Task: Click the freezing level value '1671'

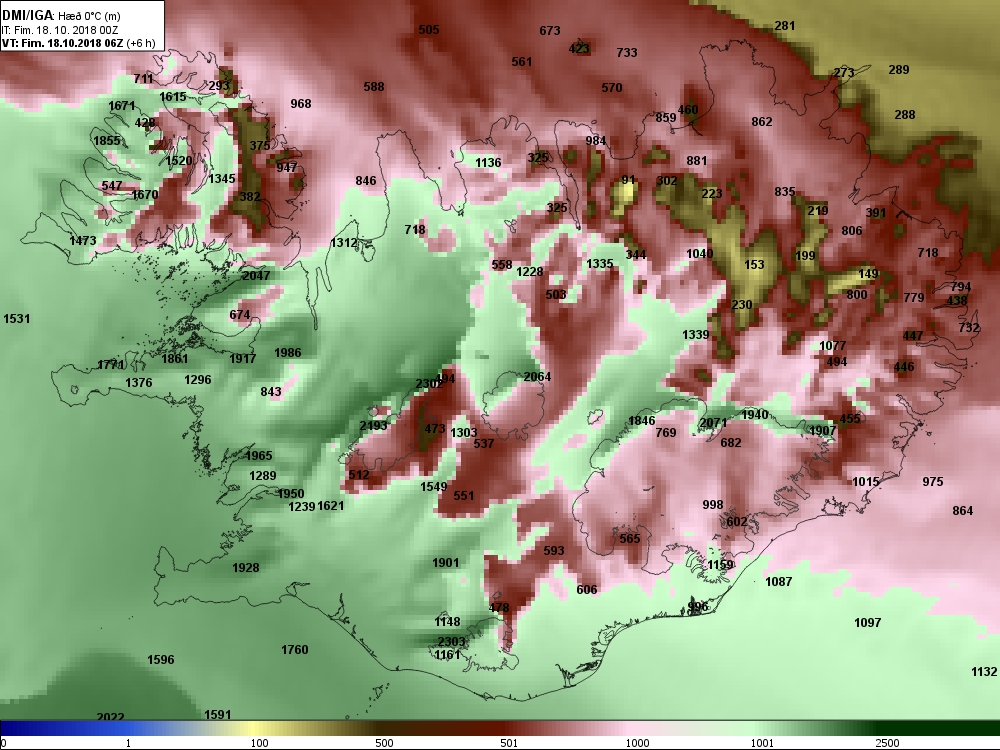Action: click(x=122, y=106)
